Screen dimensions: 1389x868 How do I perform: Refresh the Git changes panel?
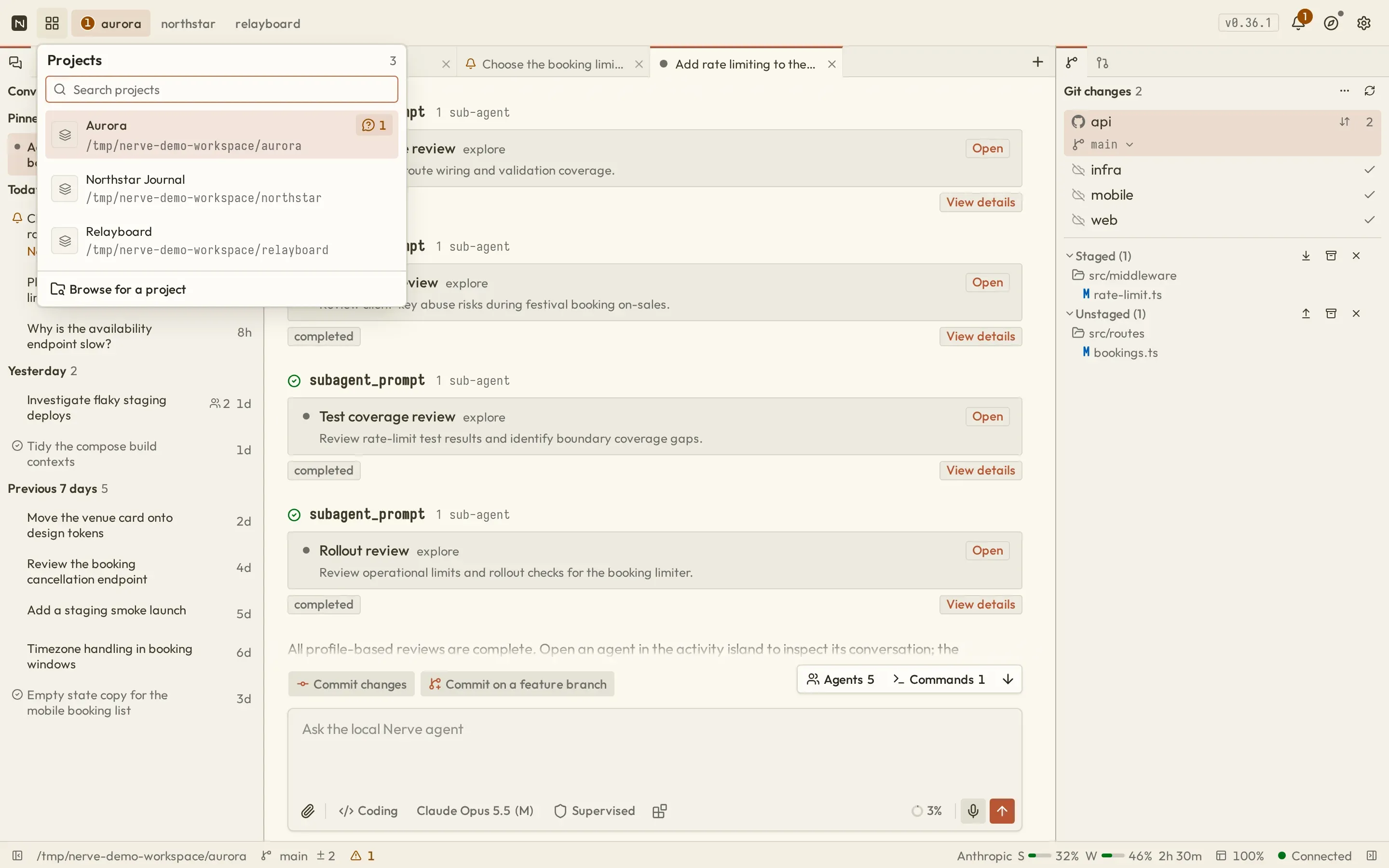pos(1370,91)
